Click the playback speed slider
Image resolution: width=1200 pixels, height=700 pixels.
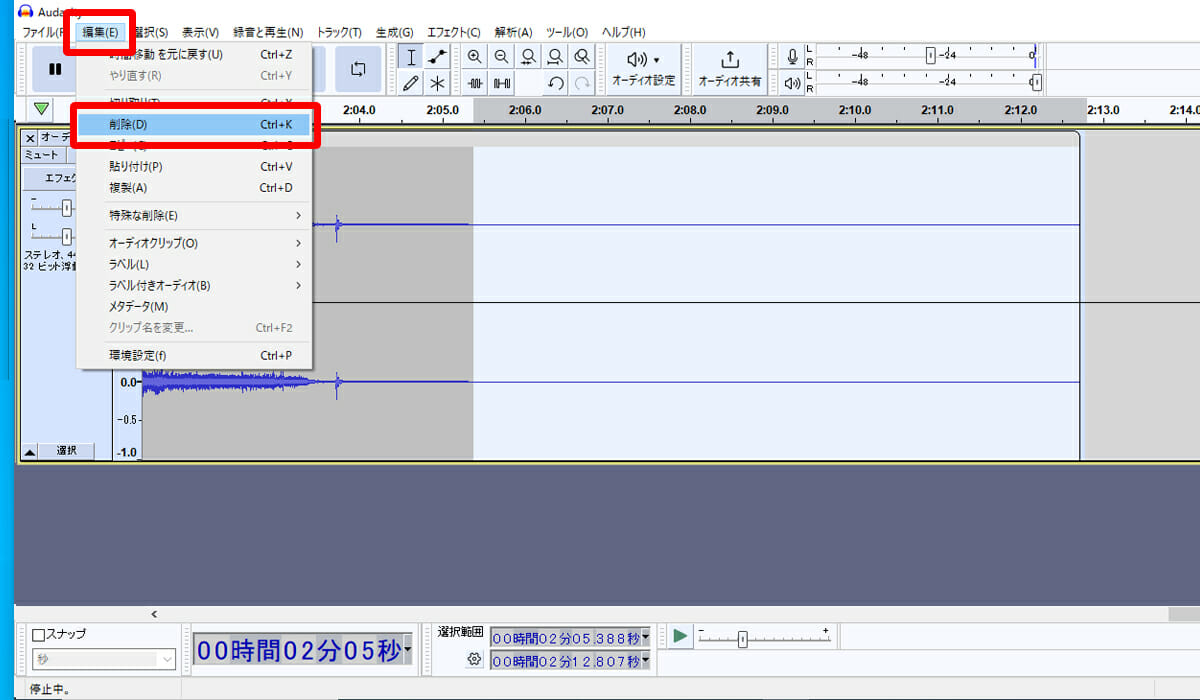742,639
